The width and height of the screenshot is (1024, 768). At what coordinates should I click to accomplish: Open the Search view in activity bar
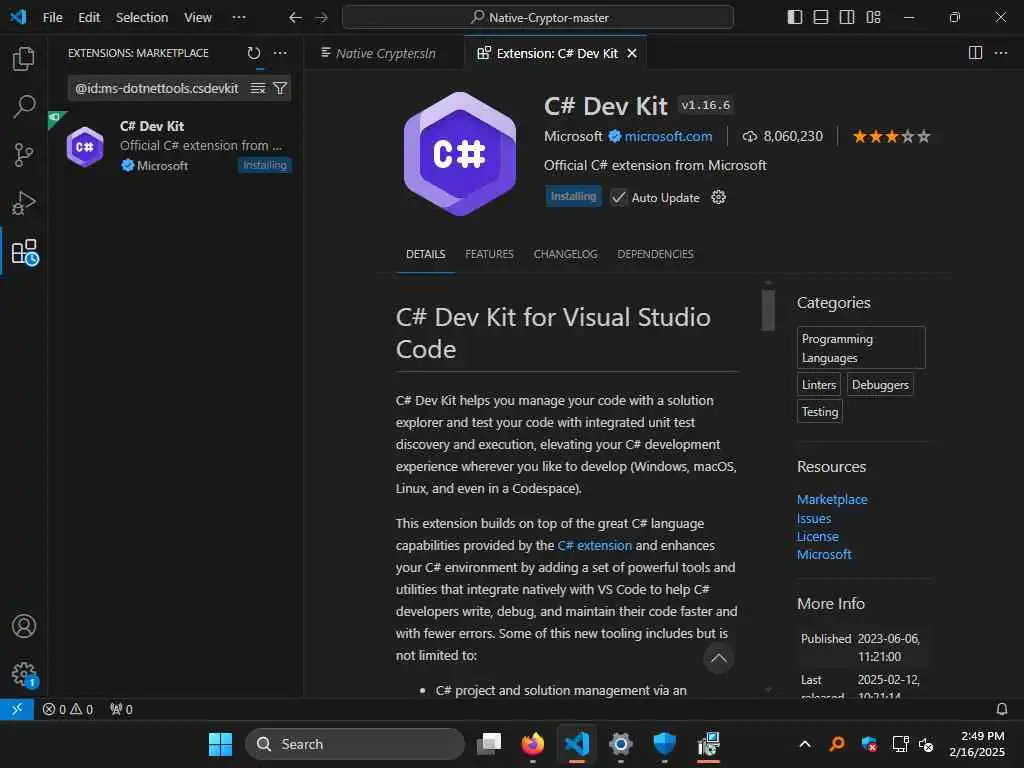click(24, 106)
